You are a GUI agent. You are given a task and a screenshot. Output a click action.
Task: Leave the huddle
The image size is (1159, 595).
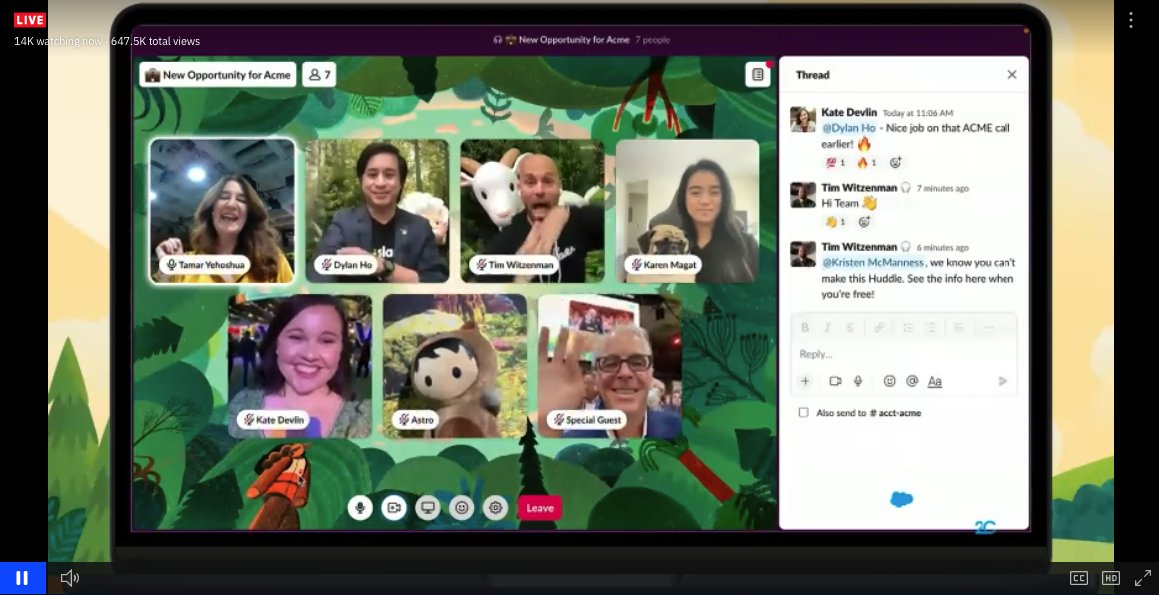coord(540,508)
